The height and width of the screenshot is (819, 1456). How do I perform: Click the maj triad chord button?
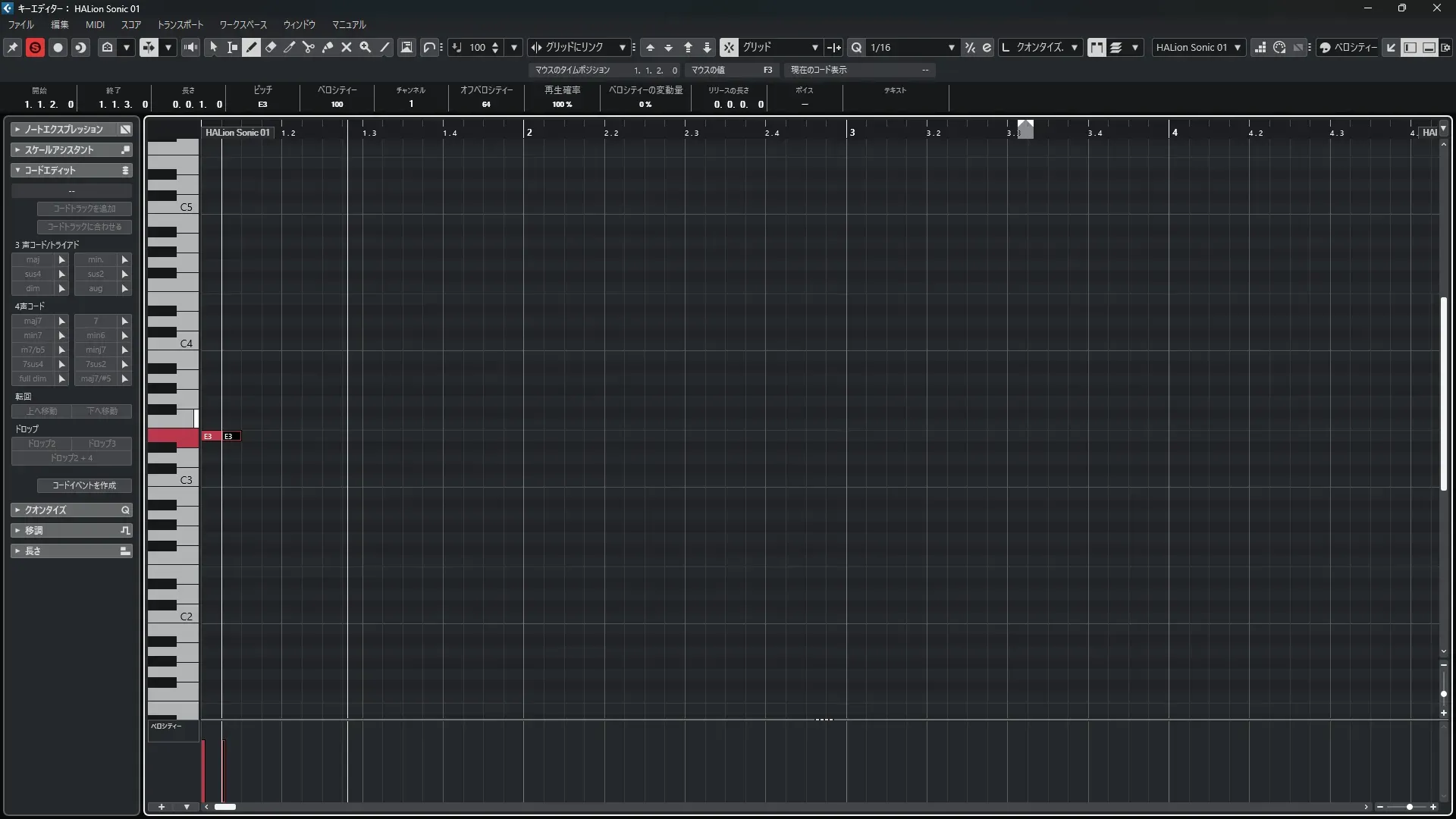tap(33, 259)
